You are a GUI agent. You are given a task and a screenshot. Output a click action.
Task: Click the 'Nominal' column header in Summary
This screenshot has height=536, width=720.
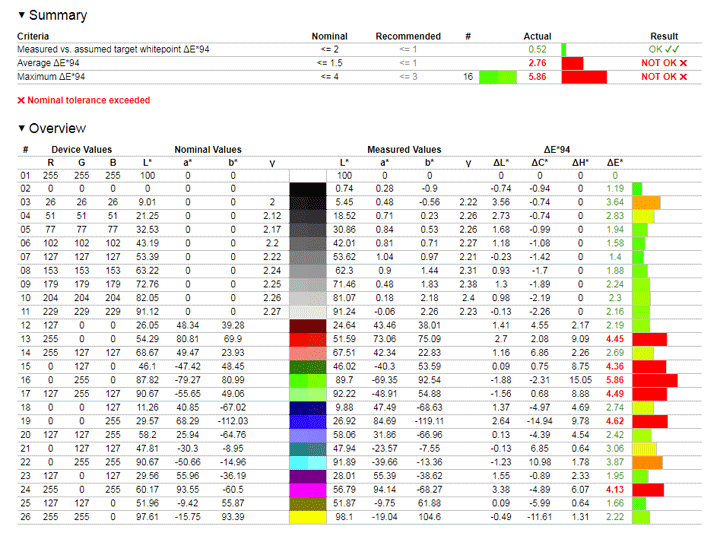[329, 36]
